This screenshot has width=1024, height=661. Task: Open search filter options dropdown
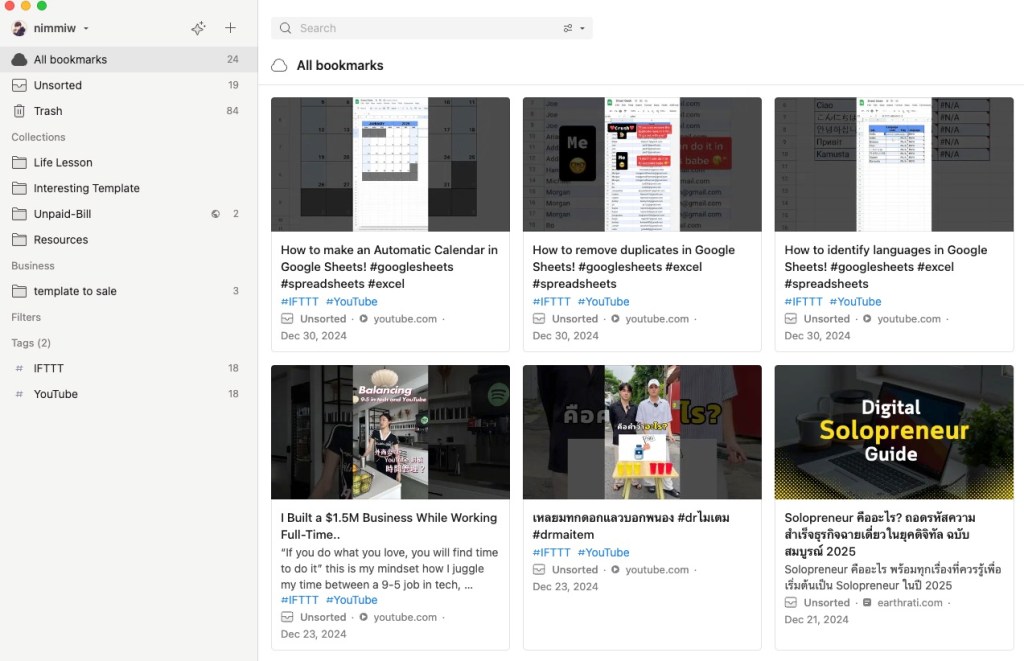574,28
